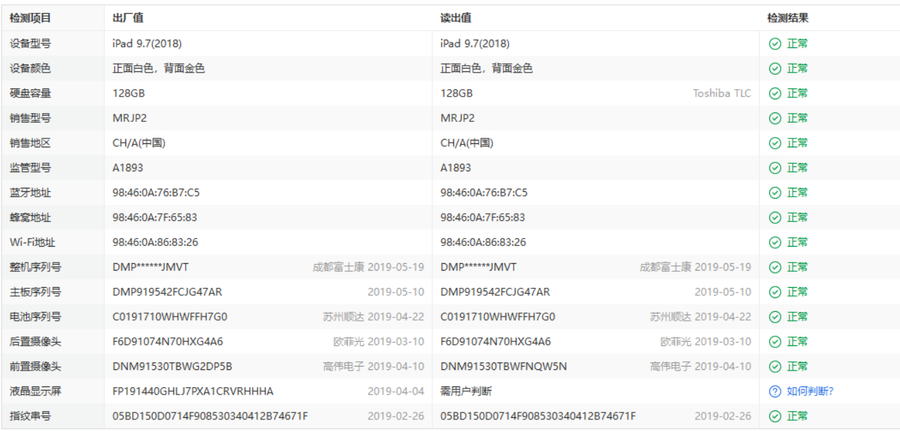Image resolution: width=900 pixels, height=431 pixels.
Task: Click factory-column 苏州顺达 2019-04-22 battery note
Action: pyautogui.click(x=374, y=317)
